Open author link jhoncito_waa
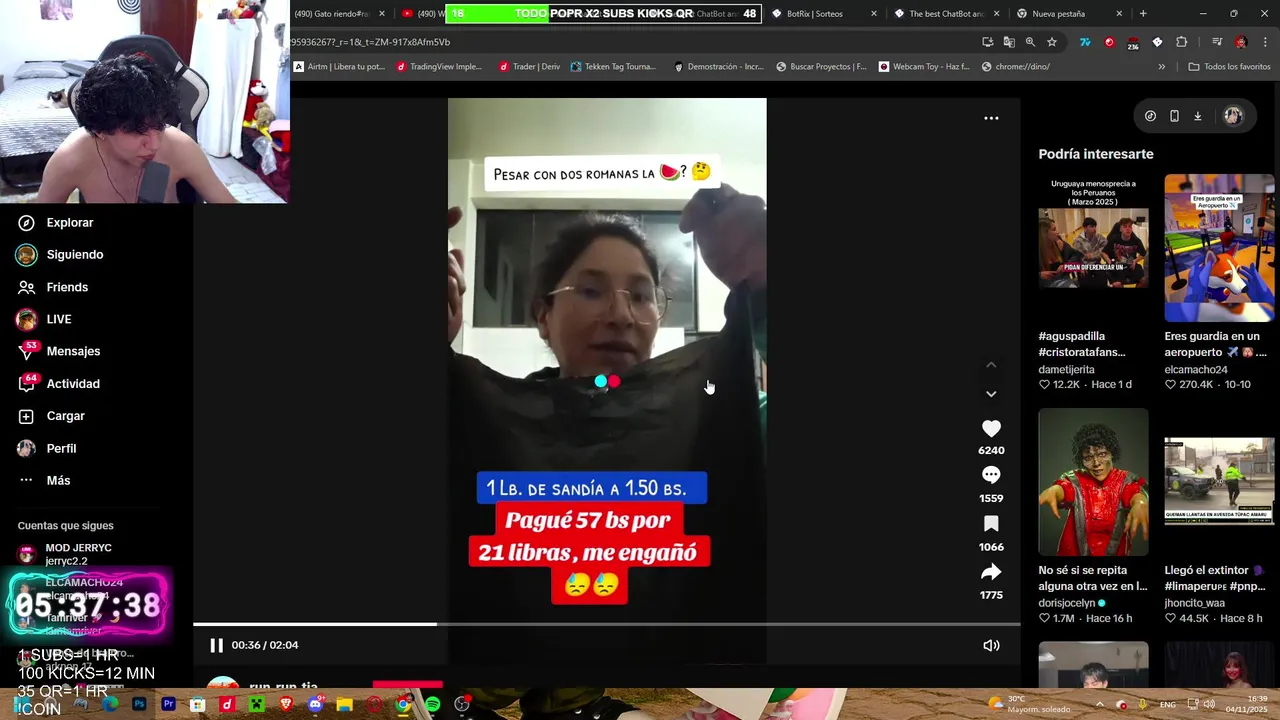1280x720 pixels. coord(1194,603)
